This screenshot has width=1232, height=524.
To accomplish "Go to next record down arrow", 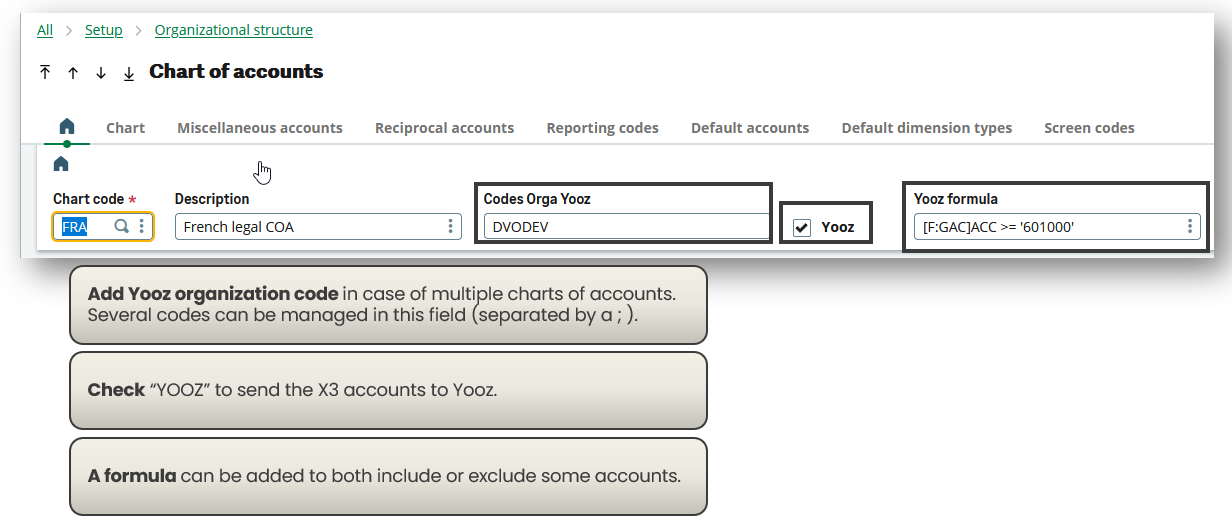I will click(101, 73).
